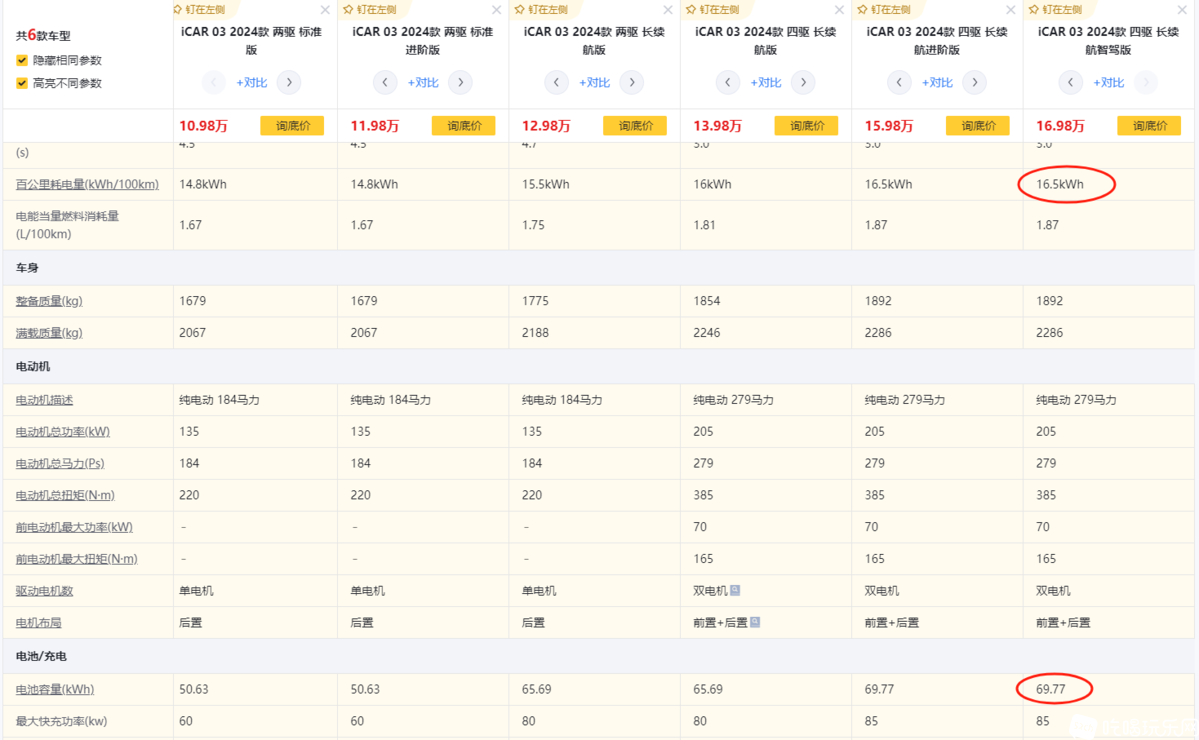Open the 前电动机最大扭矩(N·m) parameter link
Viewport: 1199px width, 740px height.
click(x=76, y=560)
